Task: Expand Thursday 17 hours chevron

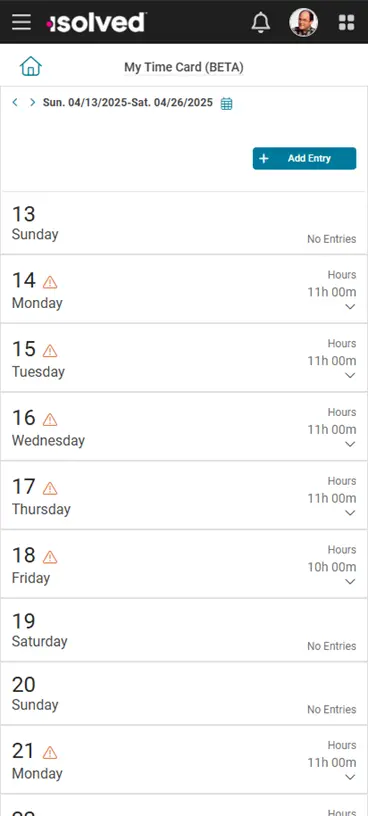Action: tap(350, 513)
